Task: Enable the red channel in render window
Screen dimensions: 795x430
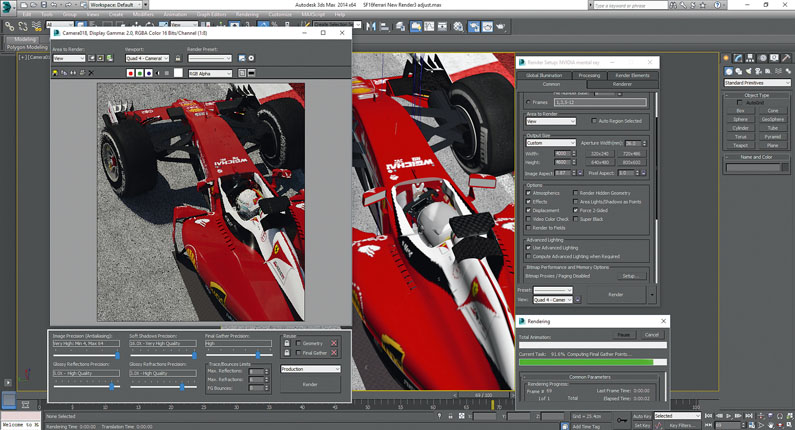Action: pyautogui.click(x=130, y=73)
